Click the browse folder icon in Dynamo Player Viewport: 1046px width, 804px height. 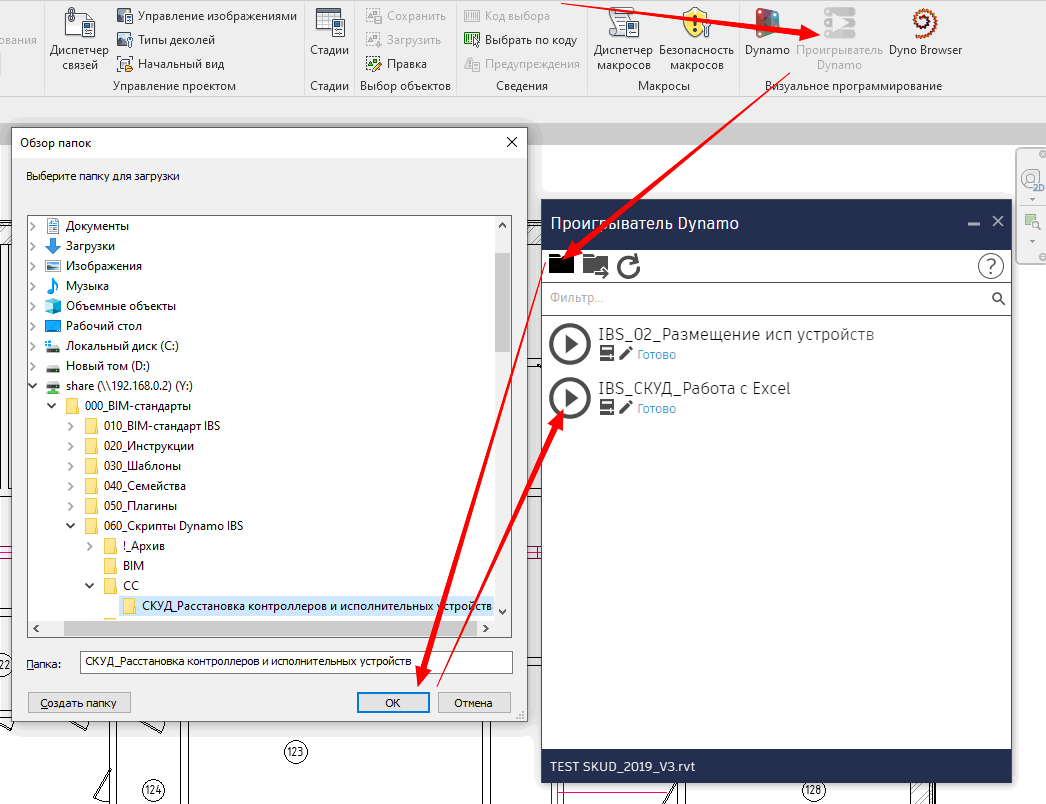pyautogui.click(x=562, y=264)
